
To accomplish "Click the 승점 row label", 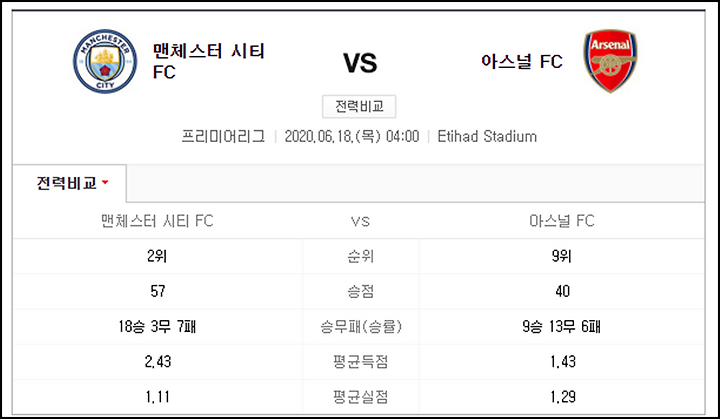I will (360, 291).
